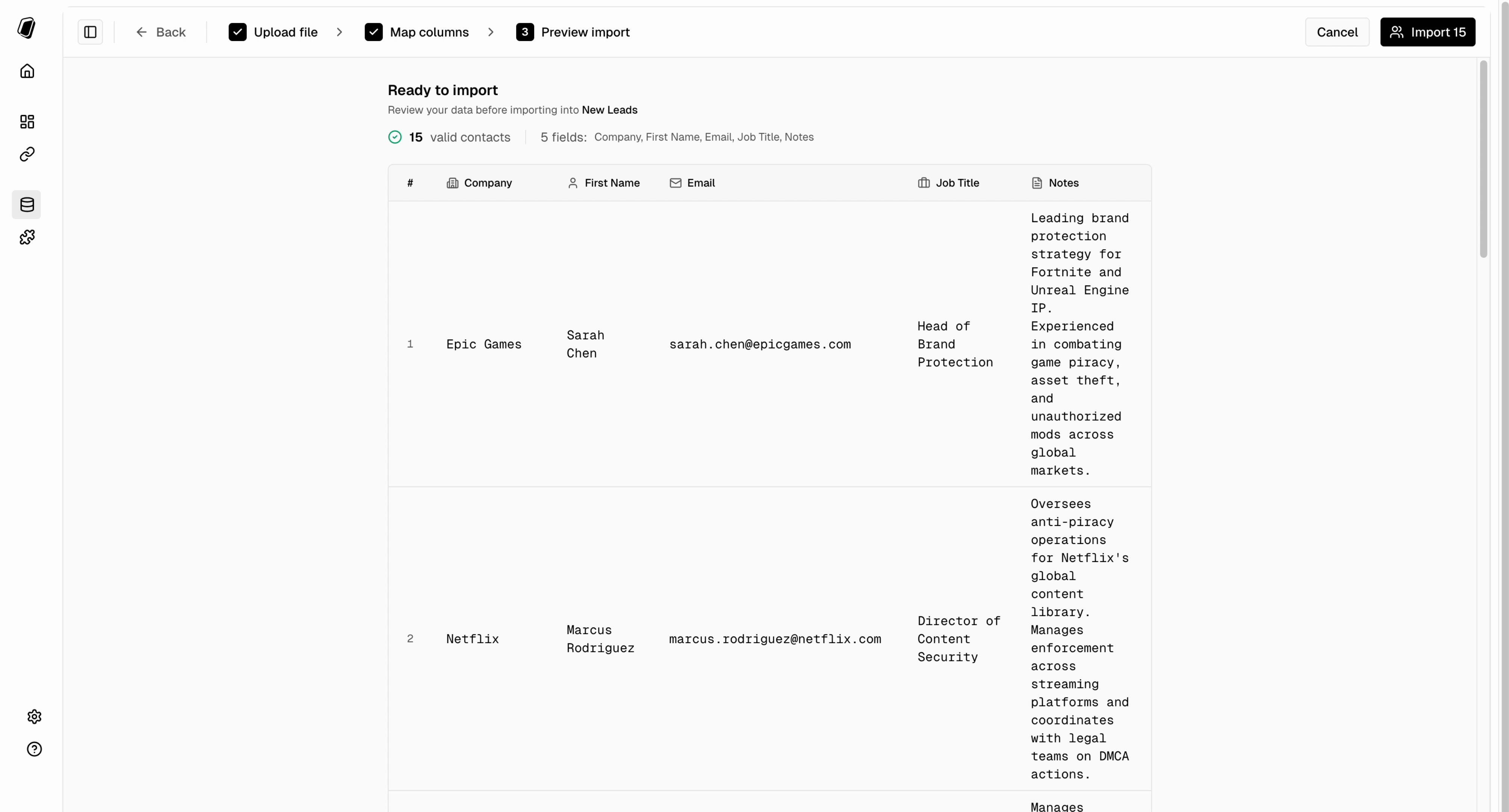Click the Upload file step checkbox
This screenshot has height=812, width=1509.
[x=237, y=32]
